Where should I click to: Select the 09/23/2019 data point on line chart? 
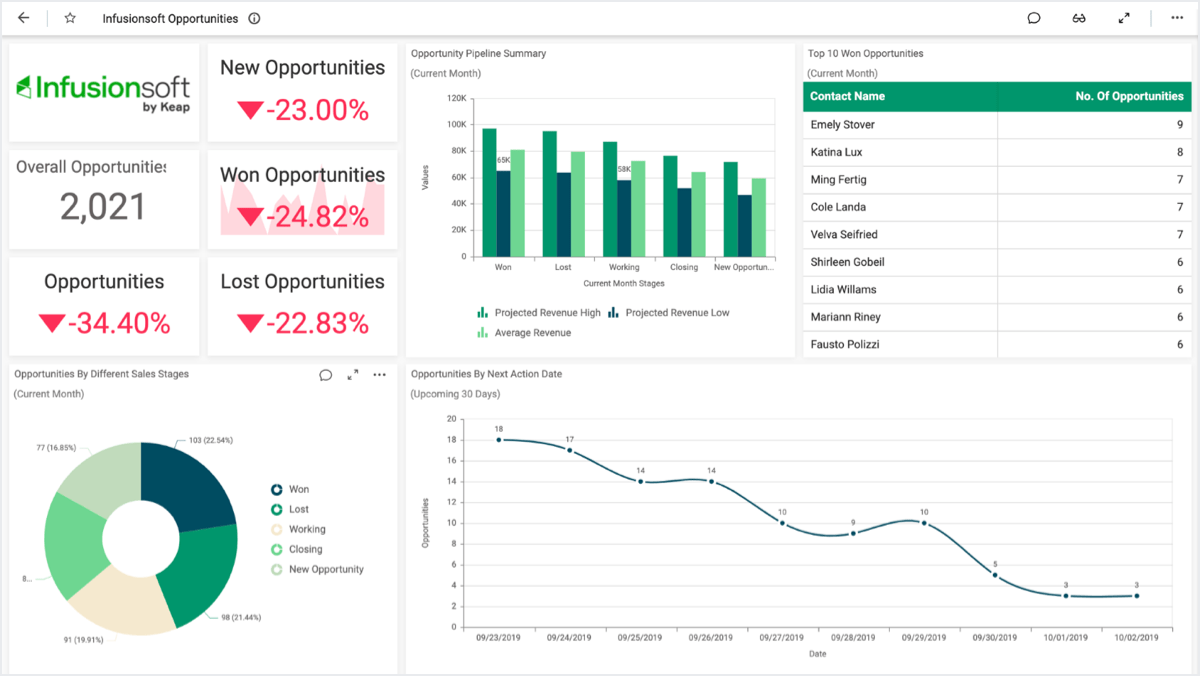[x=499, y=438]
